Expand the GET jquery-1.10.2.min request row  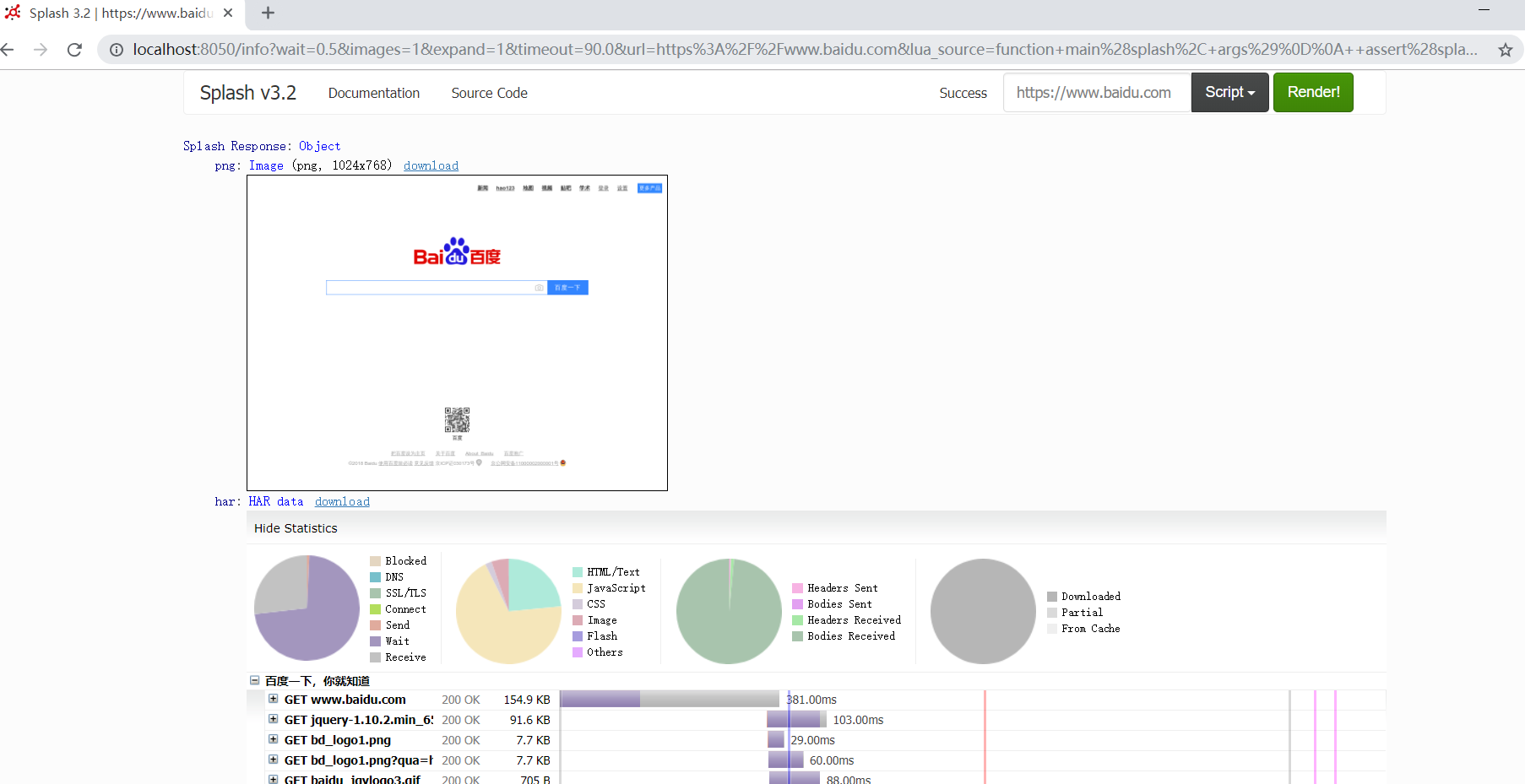273,719
